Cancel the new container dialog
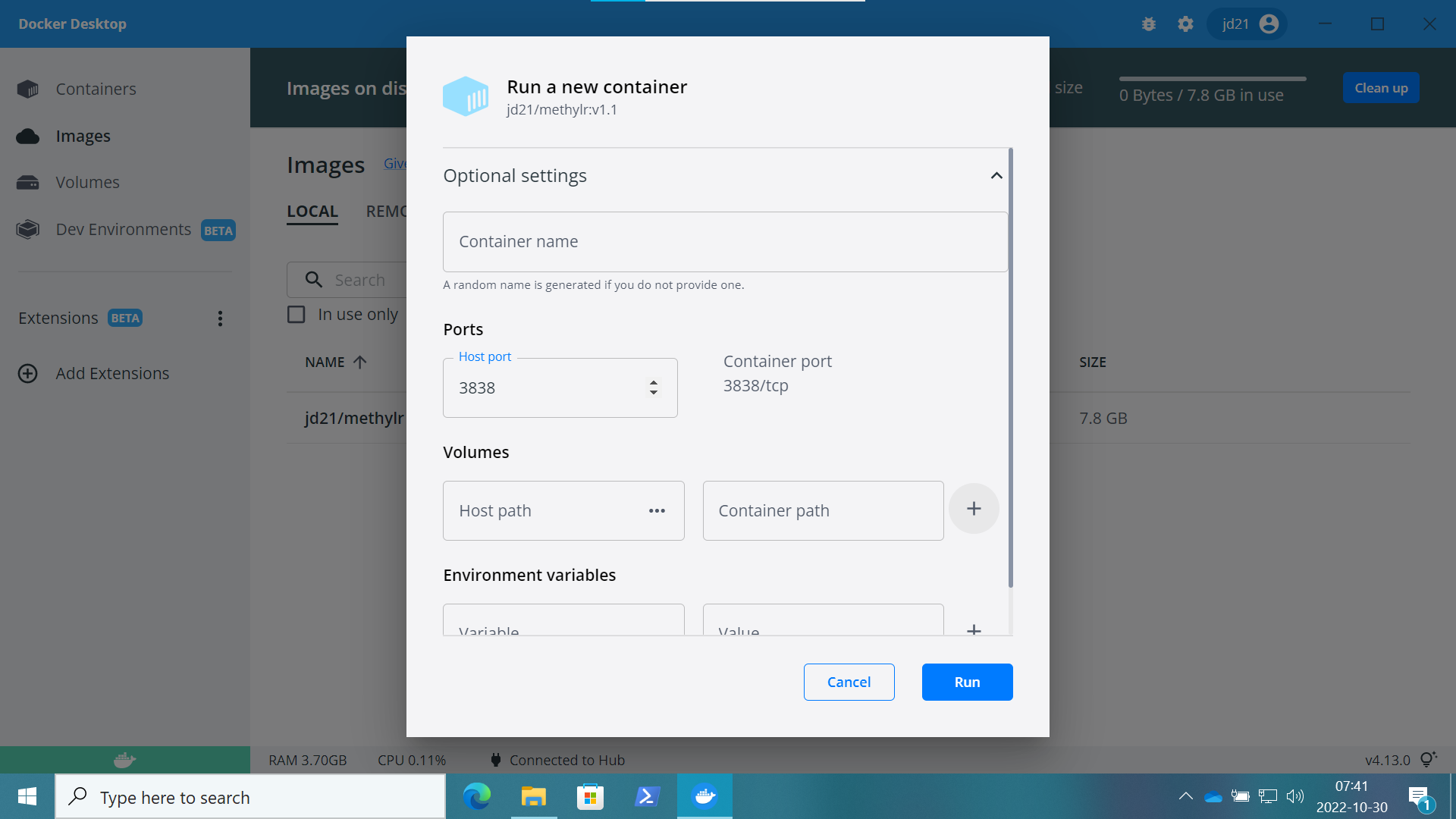 (849, 682)
